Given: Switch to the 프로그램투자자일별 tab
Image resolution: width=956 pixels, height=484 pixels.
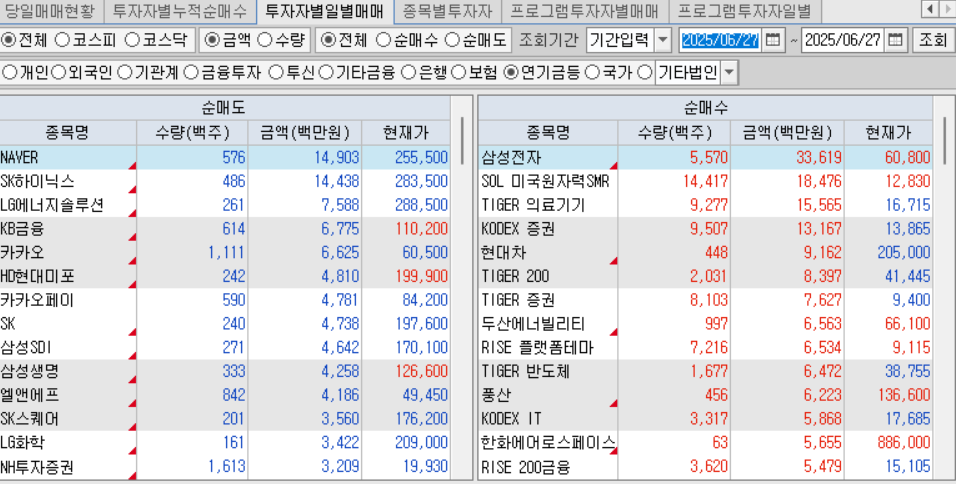Looking at the screenshot, I should click(x=744, y=10).
